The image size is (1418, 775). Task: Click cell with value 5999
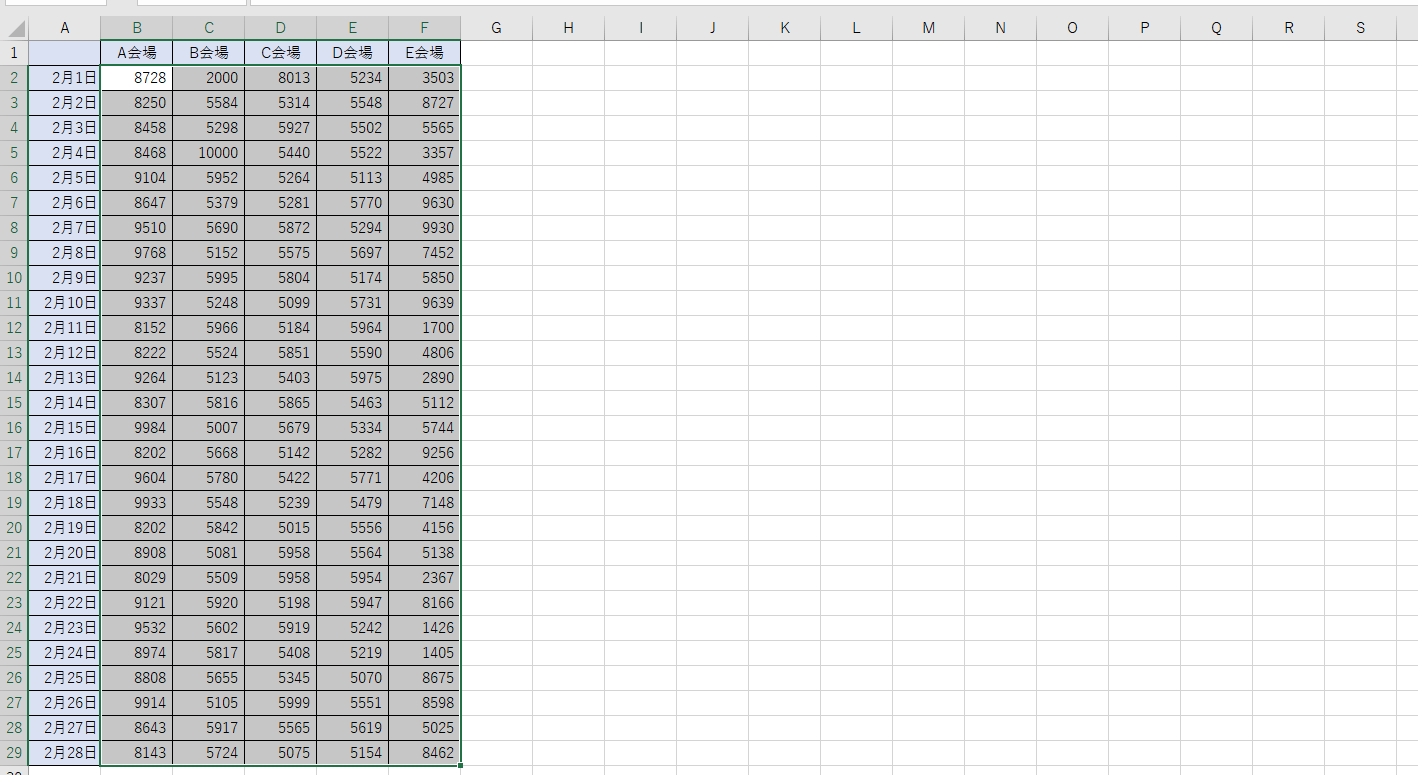(x=281, y=703)
